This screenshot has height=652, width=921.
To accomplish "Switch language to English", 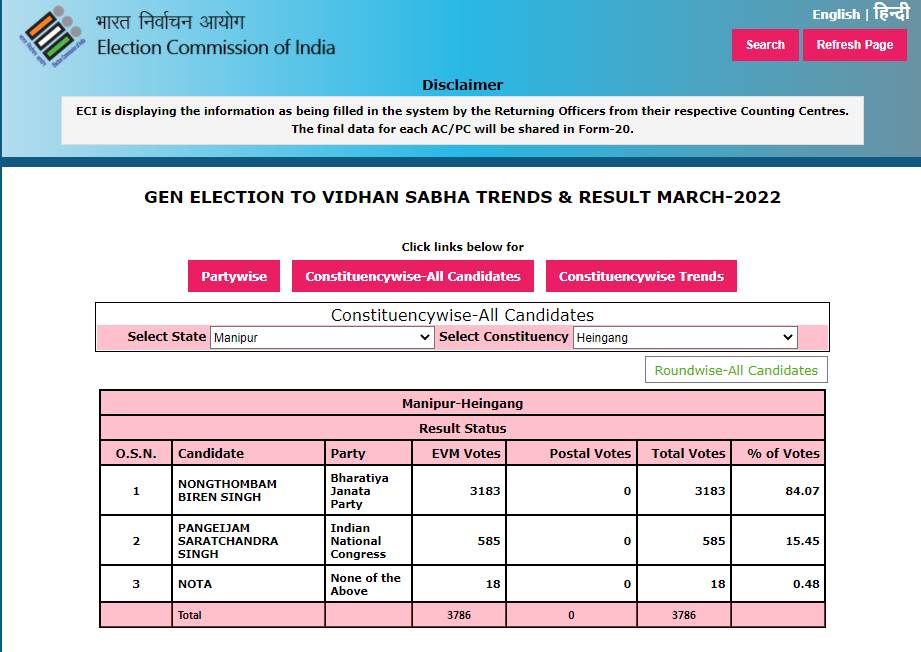I will [836, 15].
